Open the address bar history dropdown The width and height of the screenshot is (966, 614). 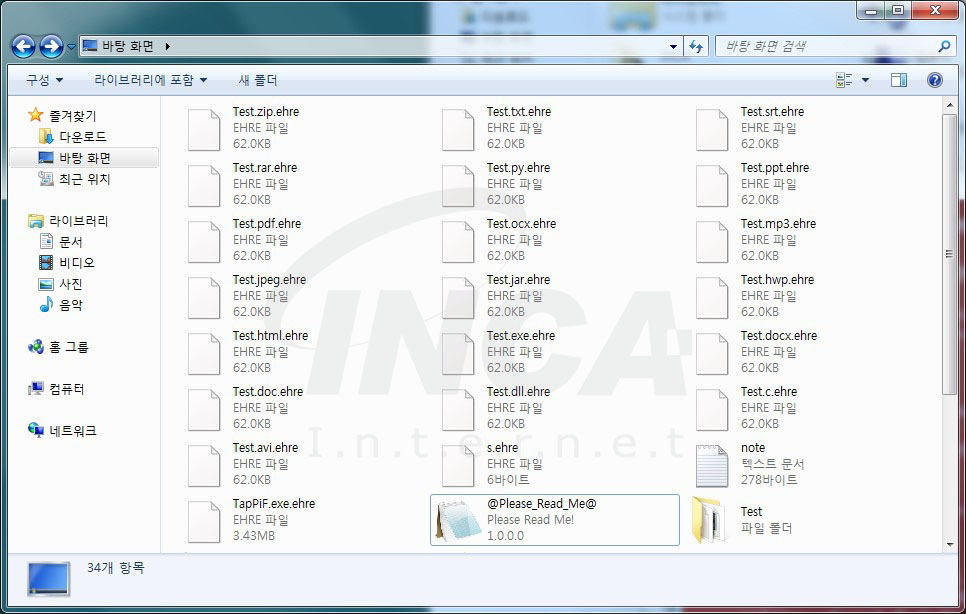point(673,46)
